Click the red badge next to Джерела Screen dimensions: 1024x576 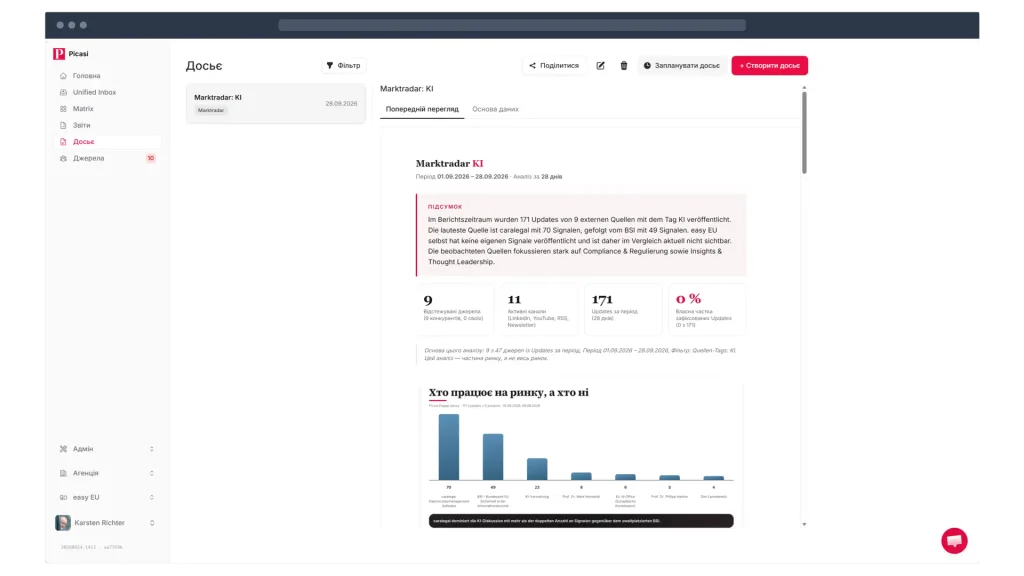pos(151,158)
